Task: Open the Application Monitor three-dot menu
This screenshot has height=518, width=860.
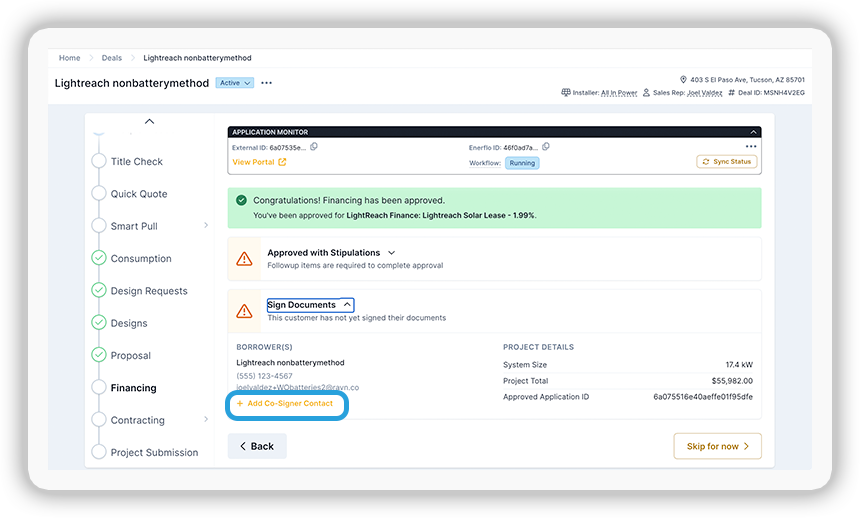Action: tap(751, 147)
